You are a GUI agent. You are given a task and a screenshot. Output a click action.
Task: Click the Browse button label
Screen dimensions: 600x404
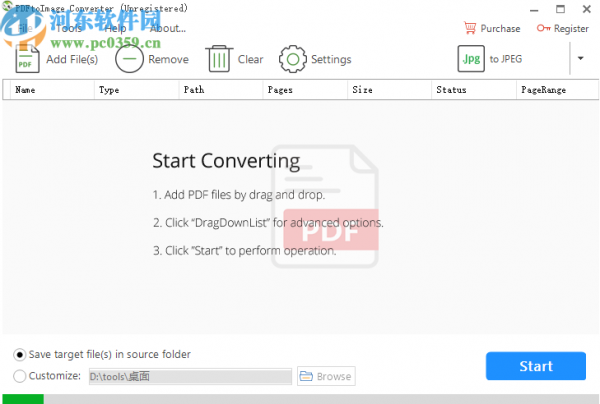tap(334, 376)
